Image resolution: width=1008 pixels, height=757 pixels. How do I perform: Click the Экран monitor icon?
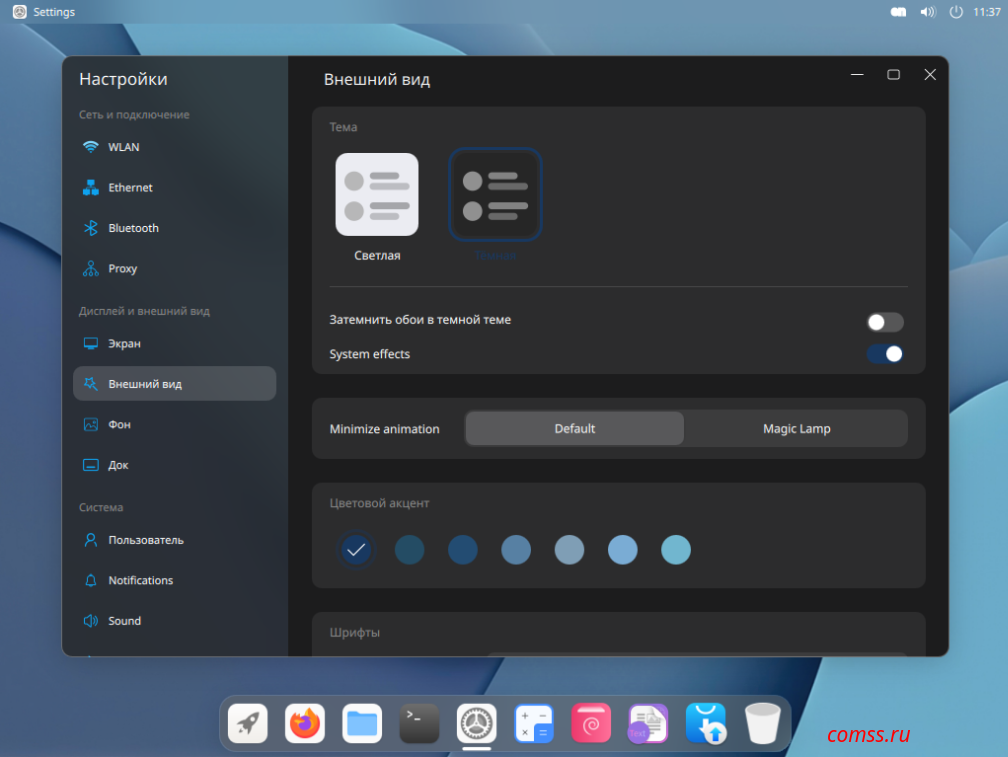[91, 343]
